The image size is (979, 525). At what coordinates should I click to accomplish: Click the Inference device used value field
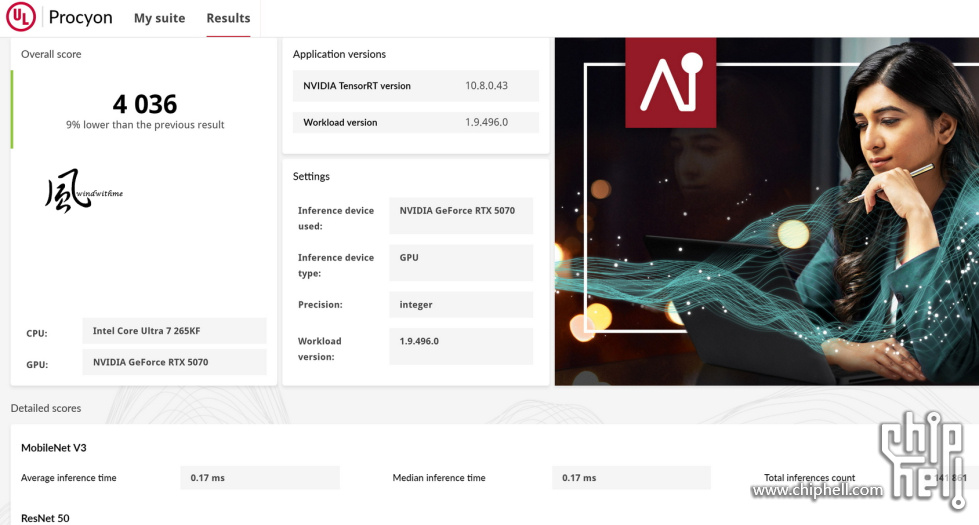461,216
